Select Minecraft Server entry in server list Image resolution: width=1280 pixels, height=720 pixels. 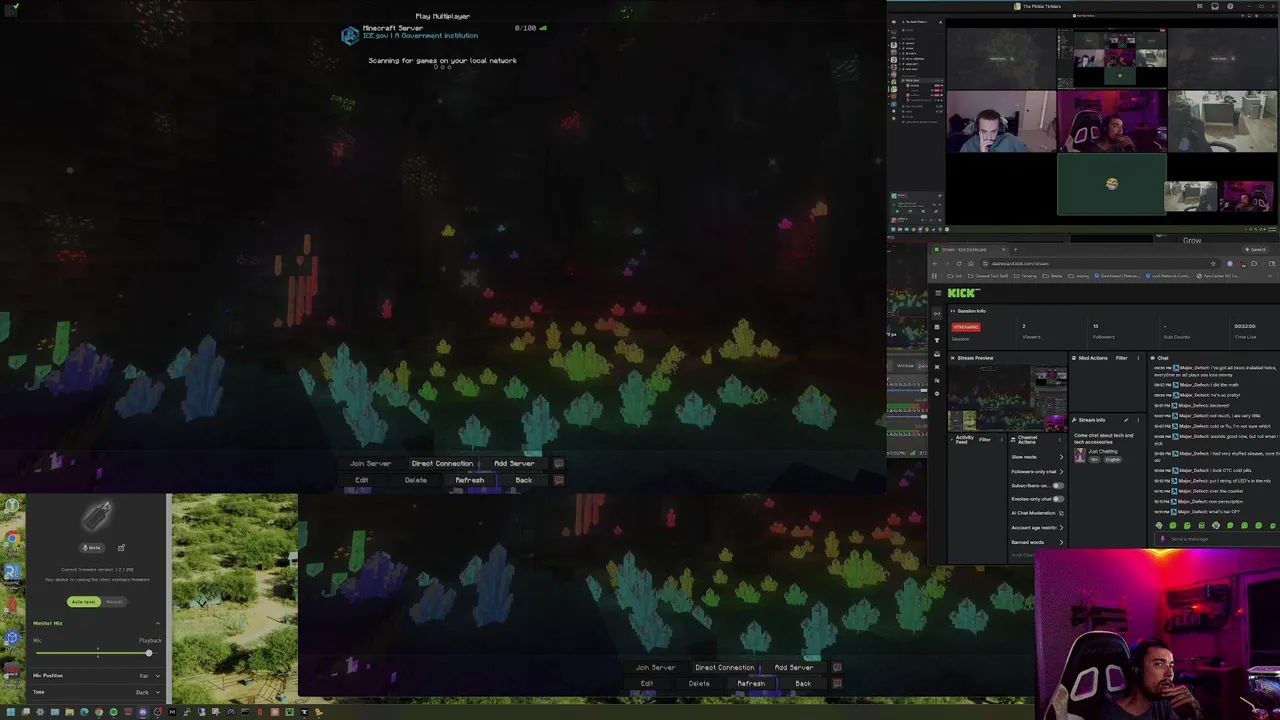pyautogui.click(x=443, y=32)
